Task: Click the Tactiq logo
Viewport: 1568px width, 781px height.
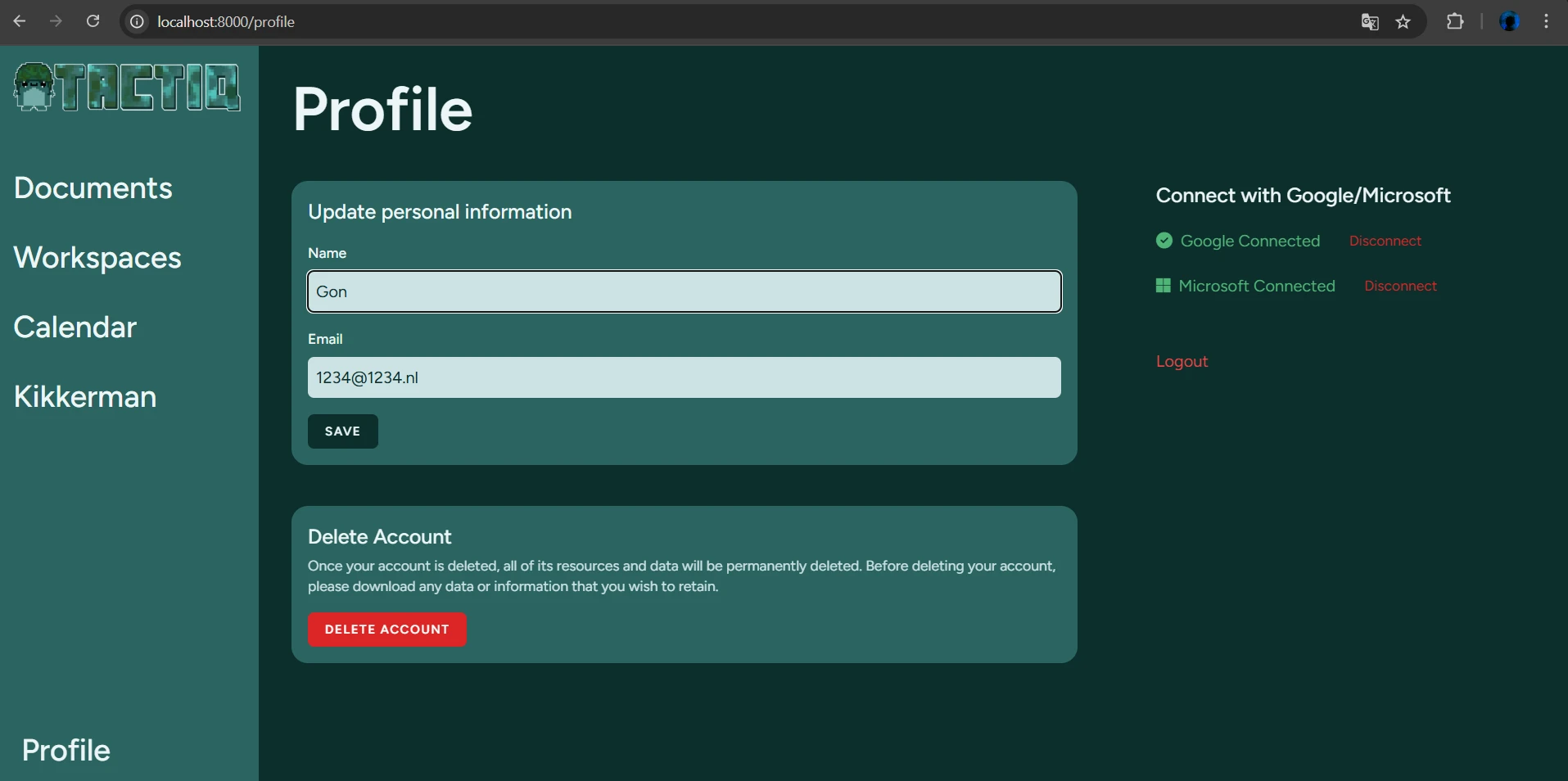Action: (x=127, y=87)
